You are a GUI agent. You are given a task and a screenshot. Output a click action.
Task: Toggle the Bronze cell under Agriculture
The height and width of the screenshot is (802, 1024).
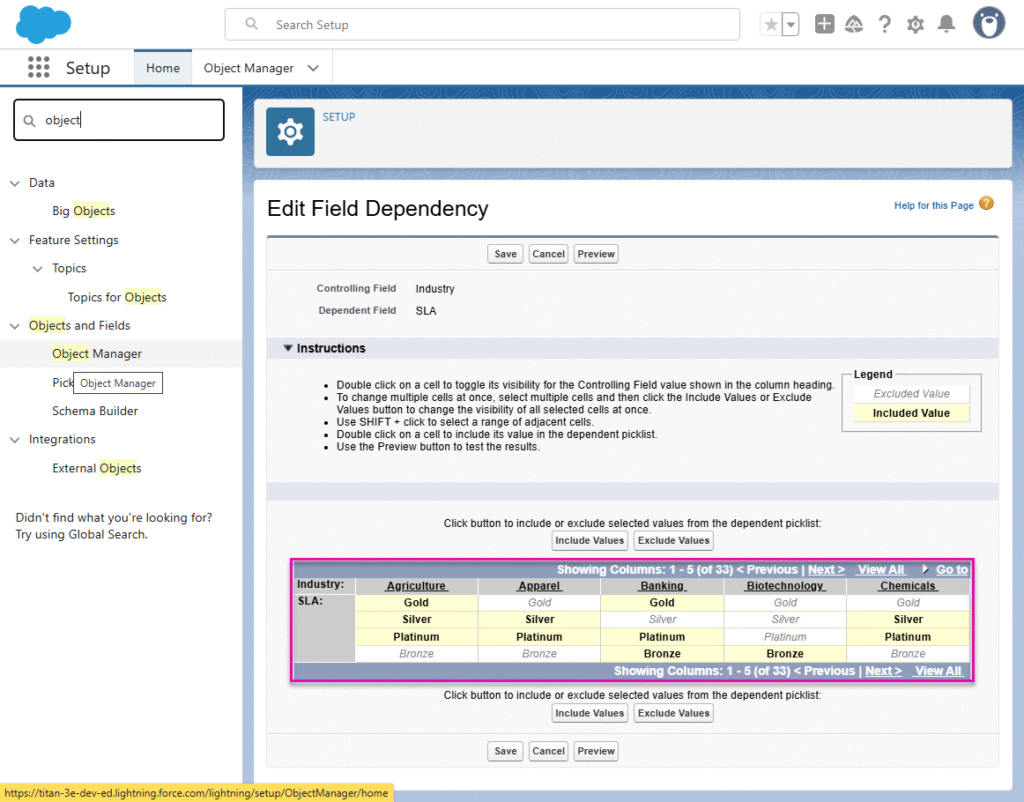416,654
